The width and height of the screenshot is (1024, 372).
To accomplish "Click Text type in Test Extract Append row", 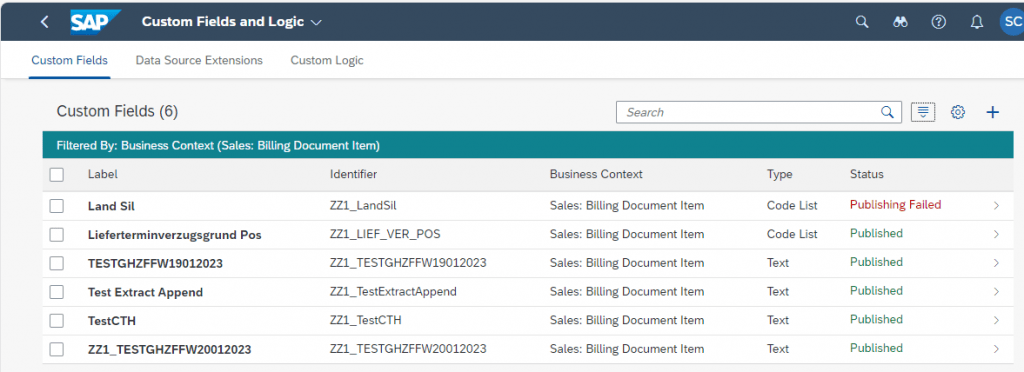I will [778, 292].
